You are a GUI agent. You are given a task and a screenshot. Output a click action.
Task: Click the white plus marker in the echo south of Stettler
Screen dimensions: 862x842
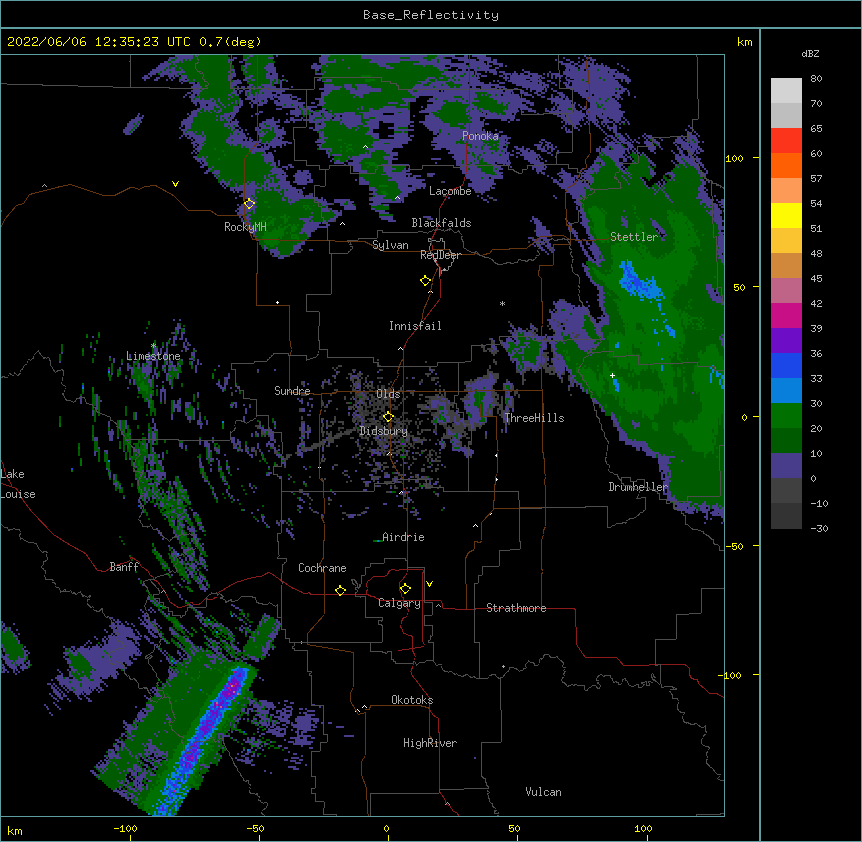[612, 375]
